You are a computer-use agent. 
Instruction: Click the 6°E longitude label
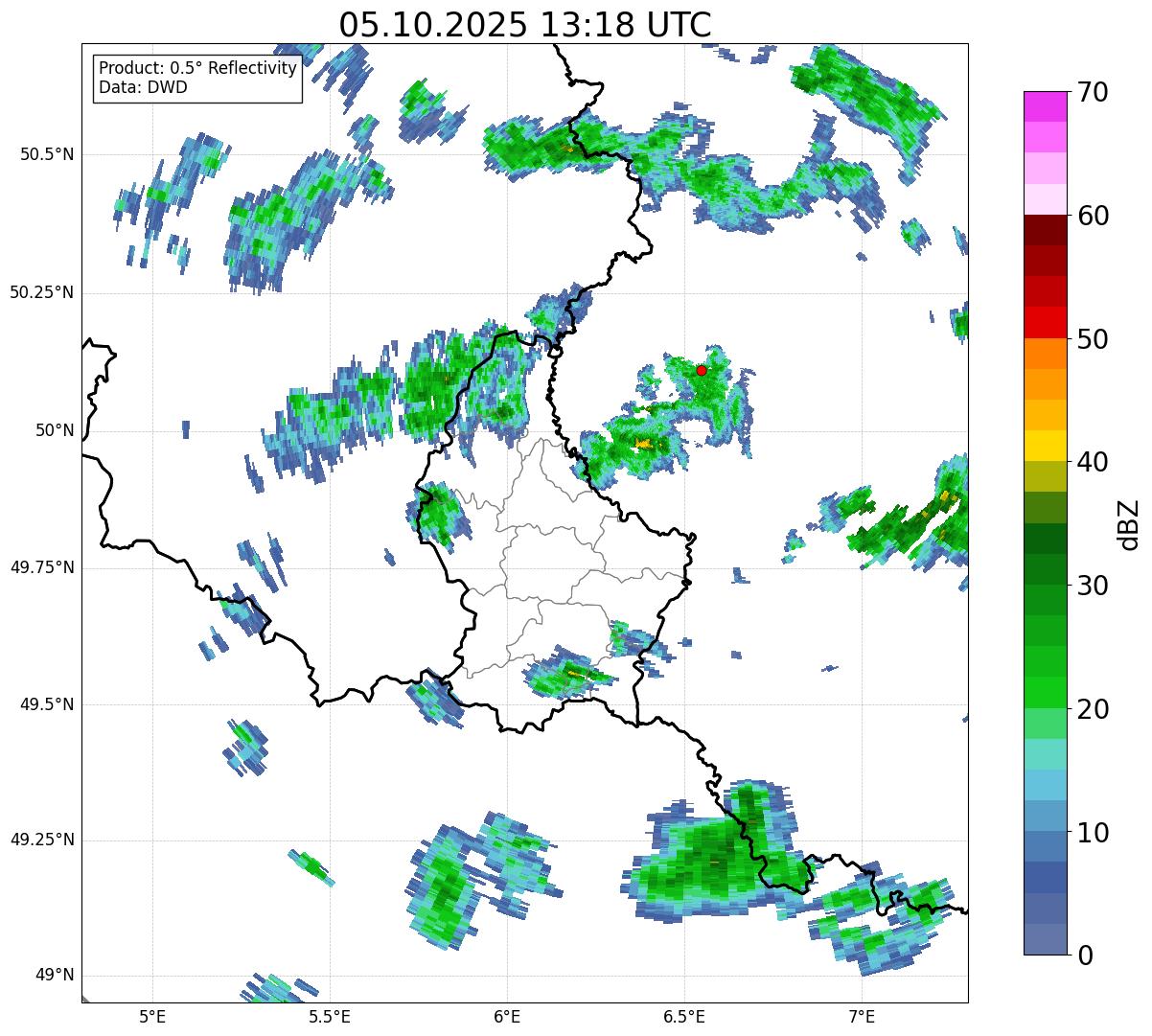(x=507, y=1016)
